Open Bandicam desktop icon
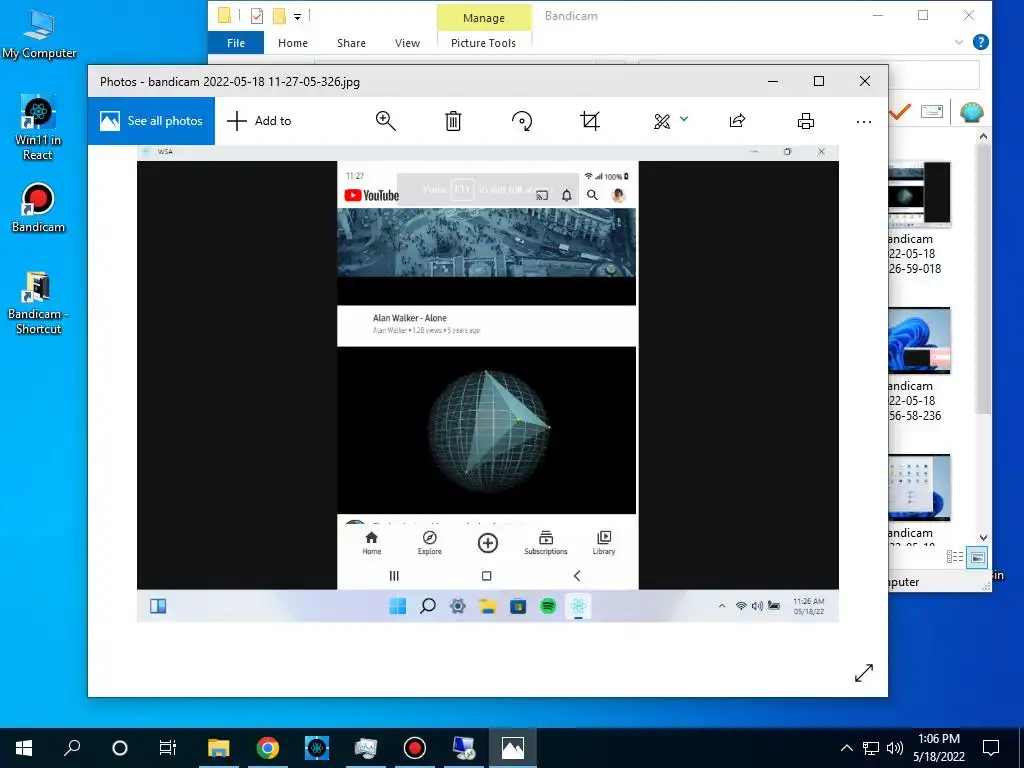The image size is (1024, 768). (x=38, y=208)
